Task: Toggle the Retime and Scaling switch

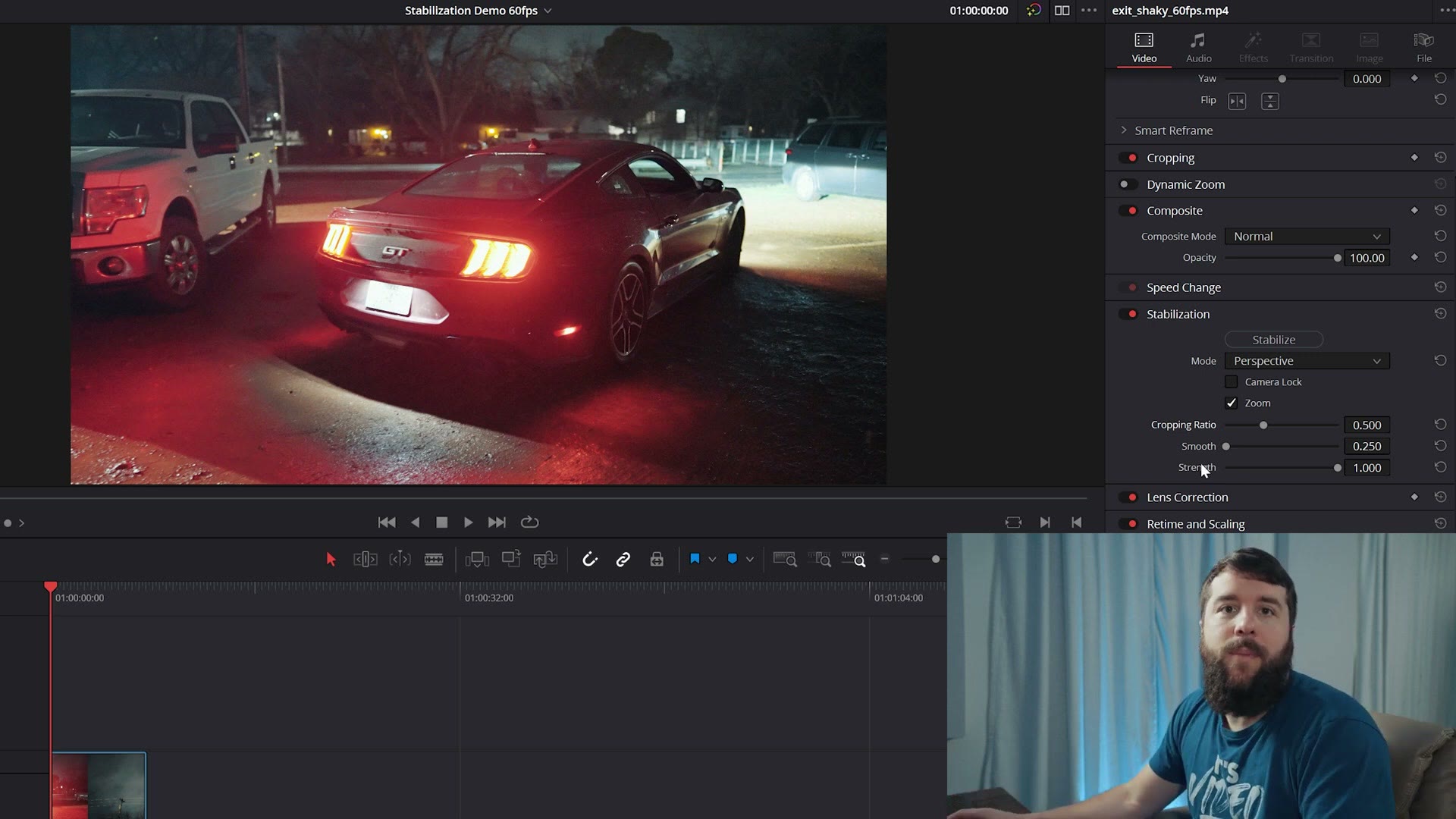Action: tap(1128, 524)
